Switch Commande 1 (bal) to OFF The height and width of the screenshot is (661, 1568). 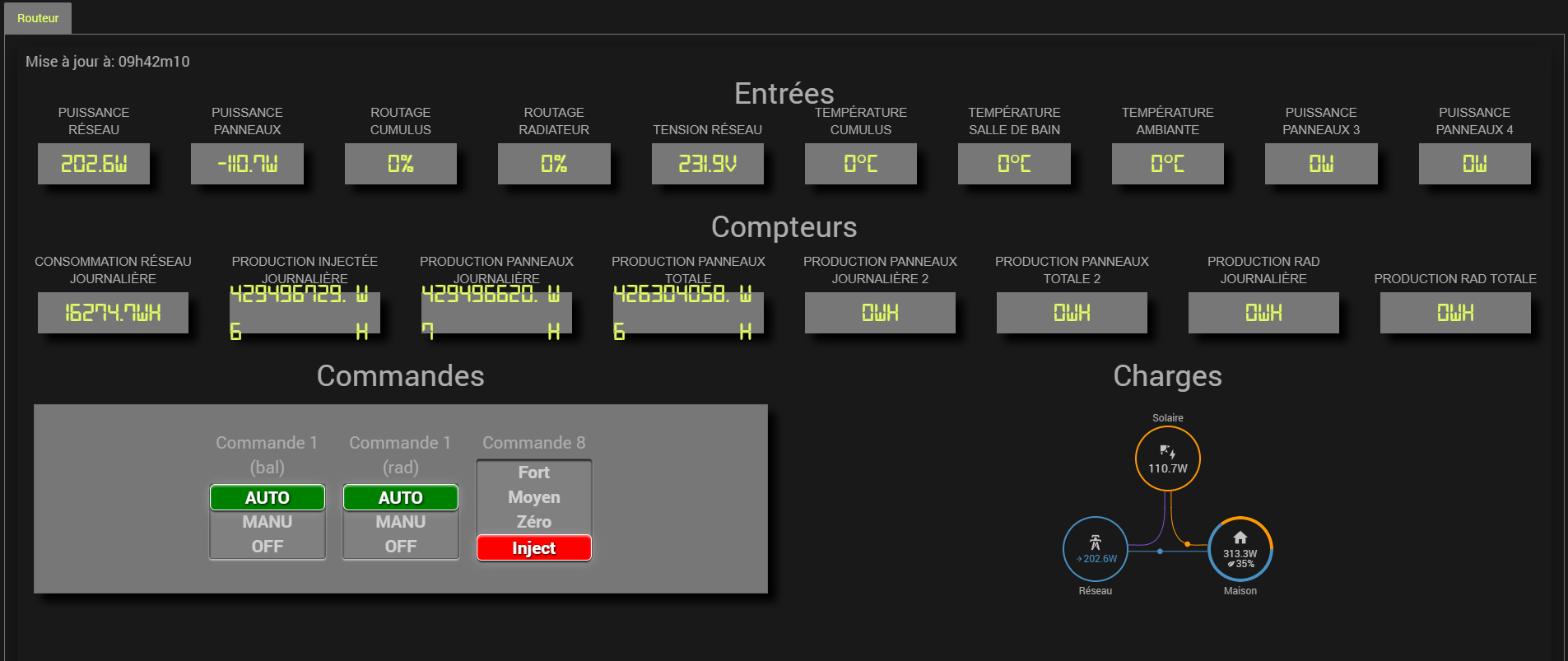click(x=268, y=547)
